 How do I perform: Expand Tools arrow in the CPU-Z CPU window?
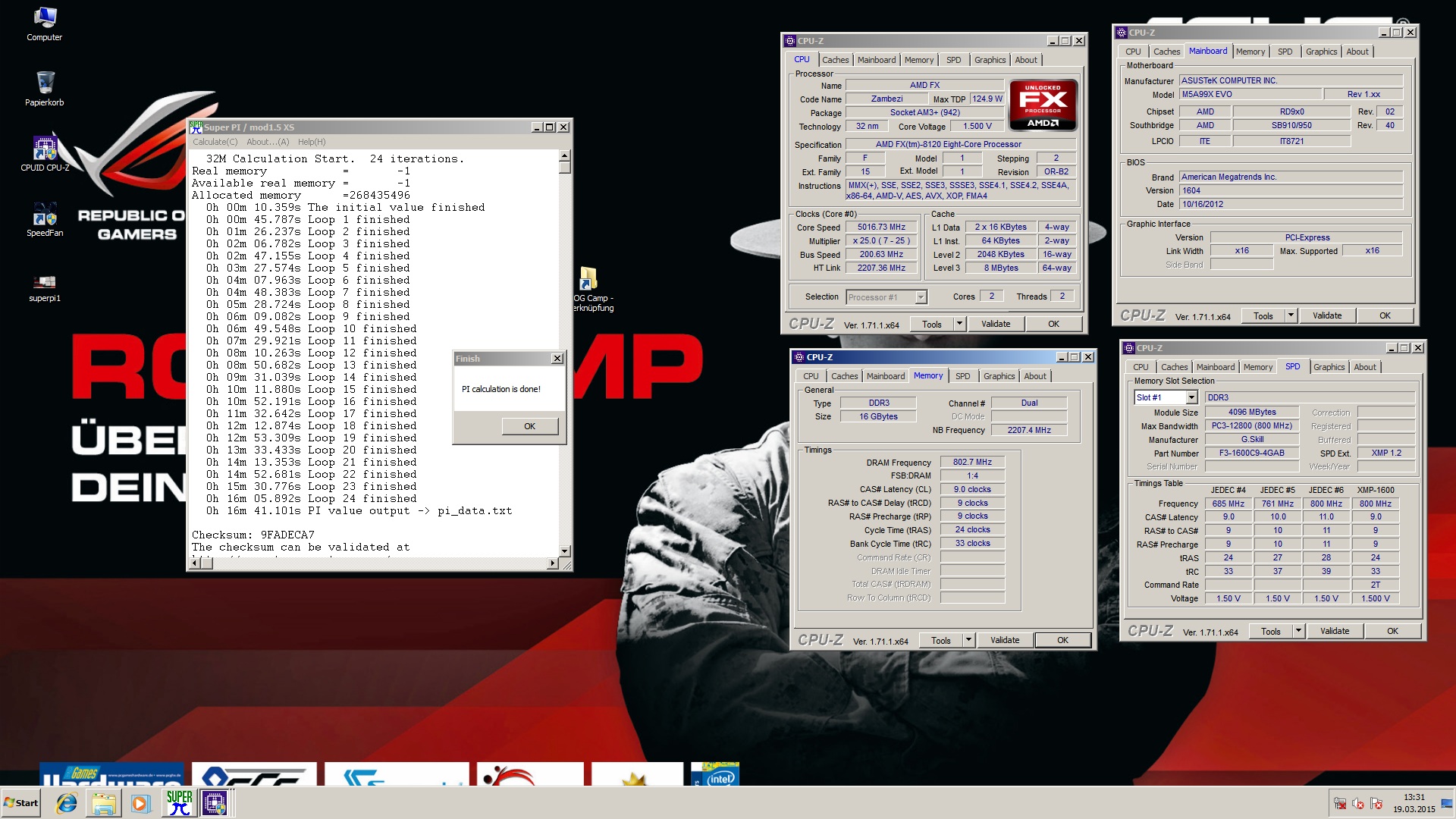959,324
